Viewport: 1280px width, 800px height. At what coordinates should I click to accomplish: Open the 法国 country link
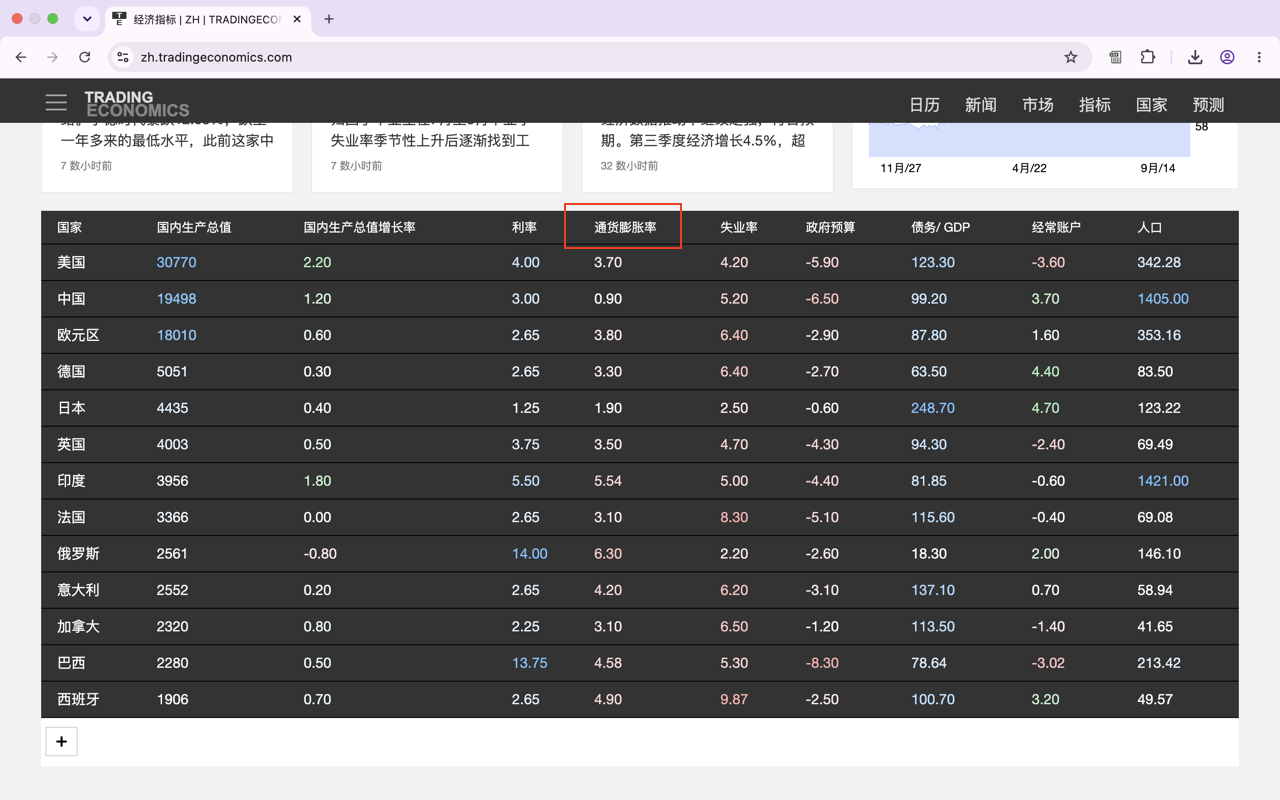pos(71,517)
